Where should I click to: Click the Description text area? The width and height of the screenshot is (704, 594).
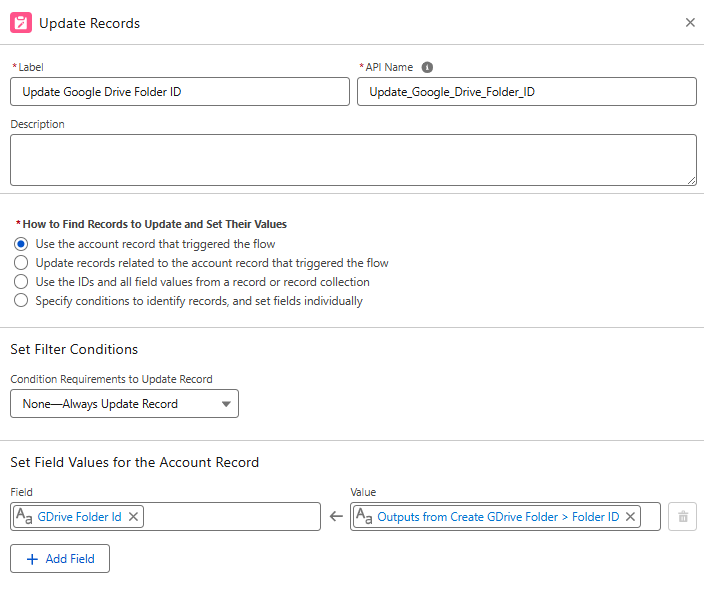coord(353,160)
